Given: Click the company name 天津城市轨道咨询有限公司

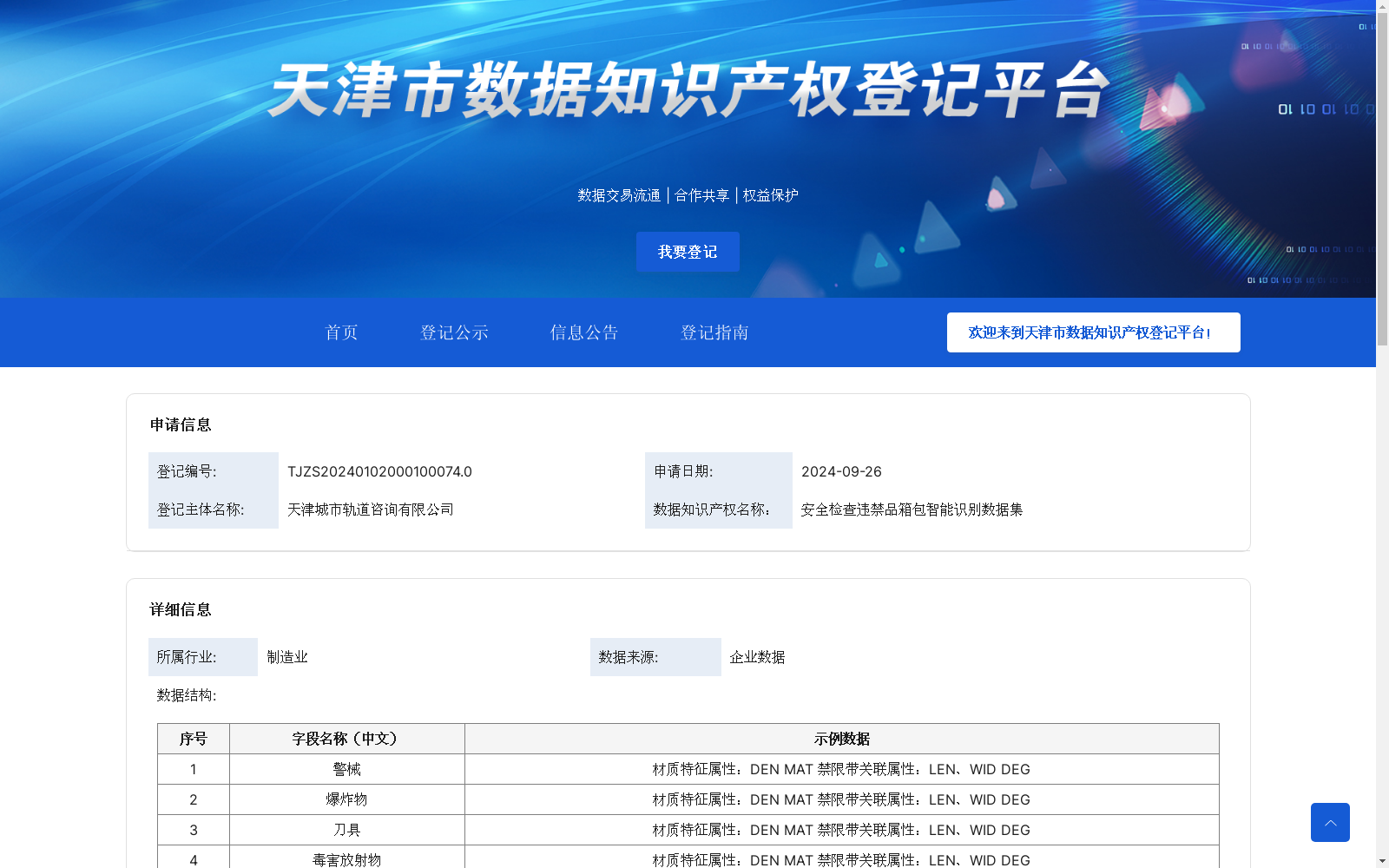Looking at the screenshot, I should (371, 510).
